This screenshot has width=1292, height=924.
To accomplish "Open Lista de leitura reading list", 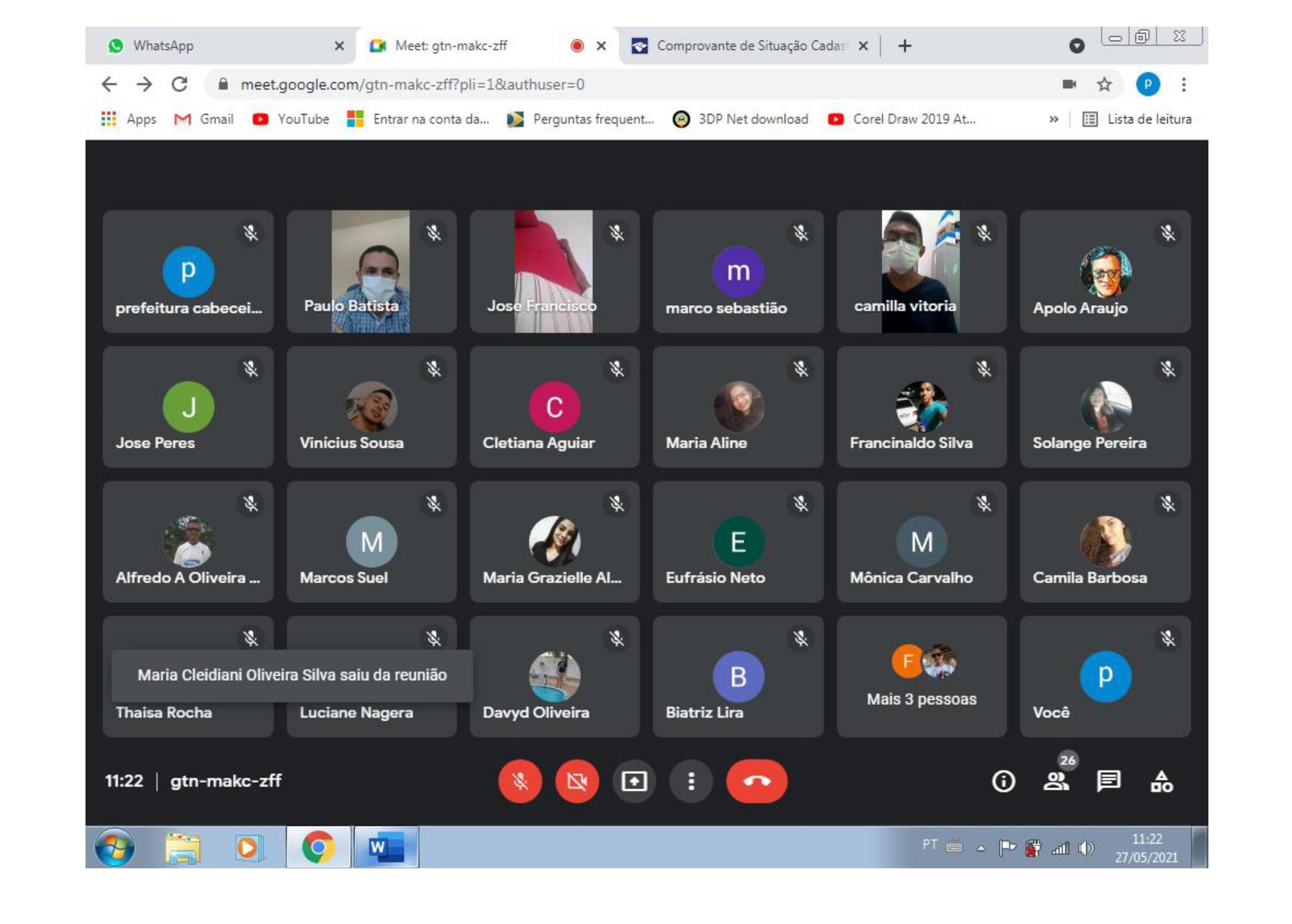I will (x=1137, y=119).
